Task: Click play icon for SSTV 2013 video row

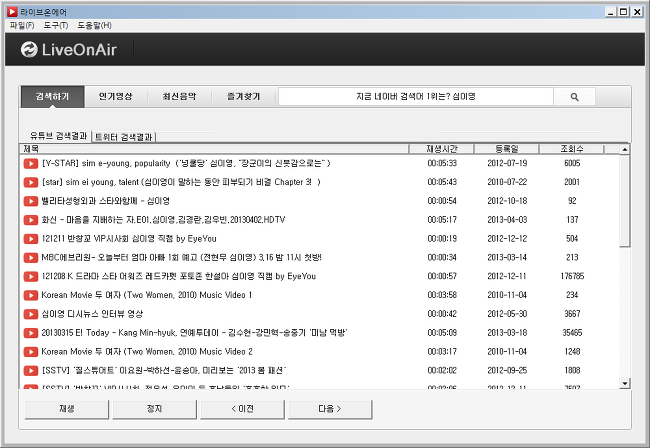Action: [x=31, y=371]
